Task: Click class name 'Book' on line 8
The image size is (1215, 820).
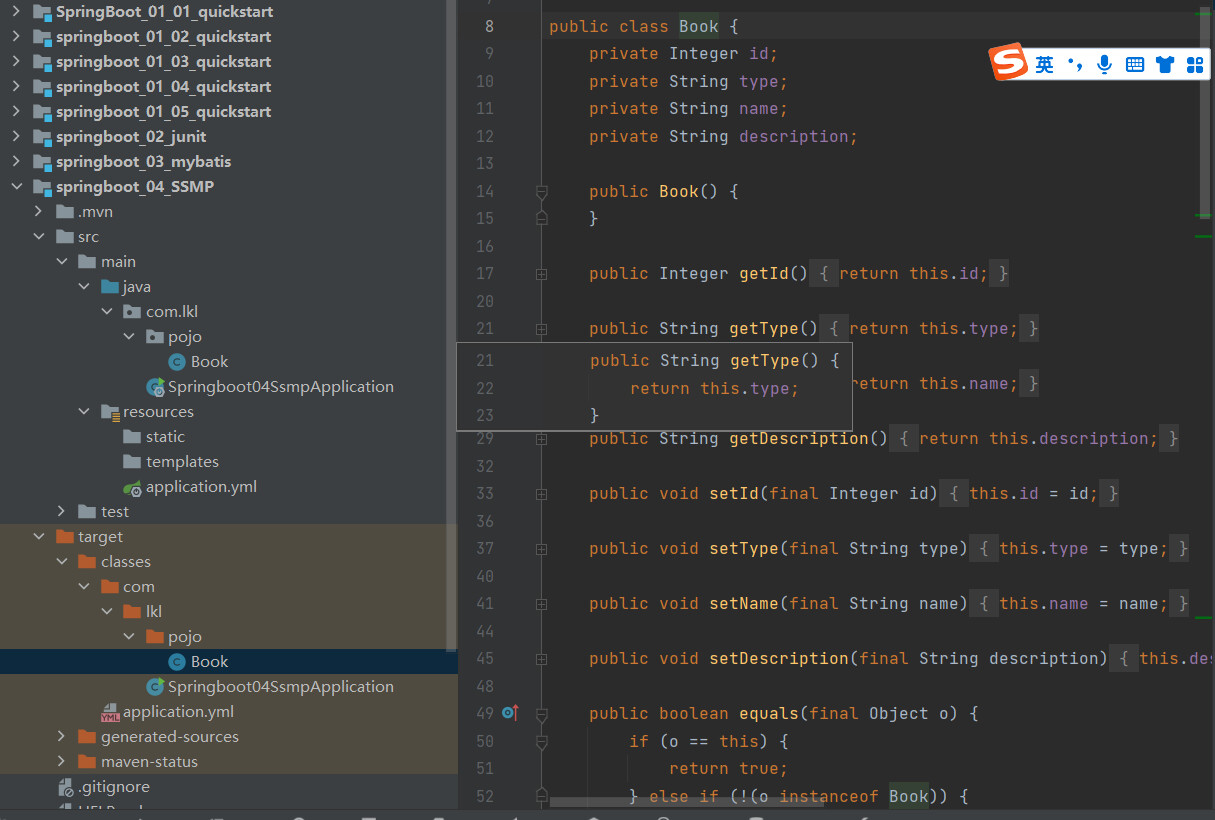Action: click(x=699, y=26)
